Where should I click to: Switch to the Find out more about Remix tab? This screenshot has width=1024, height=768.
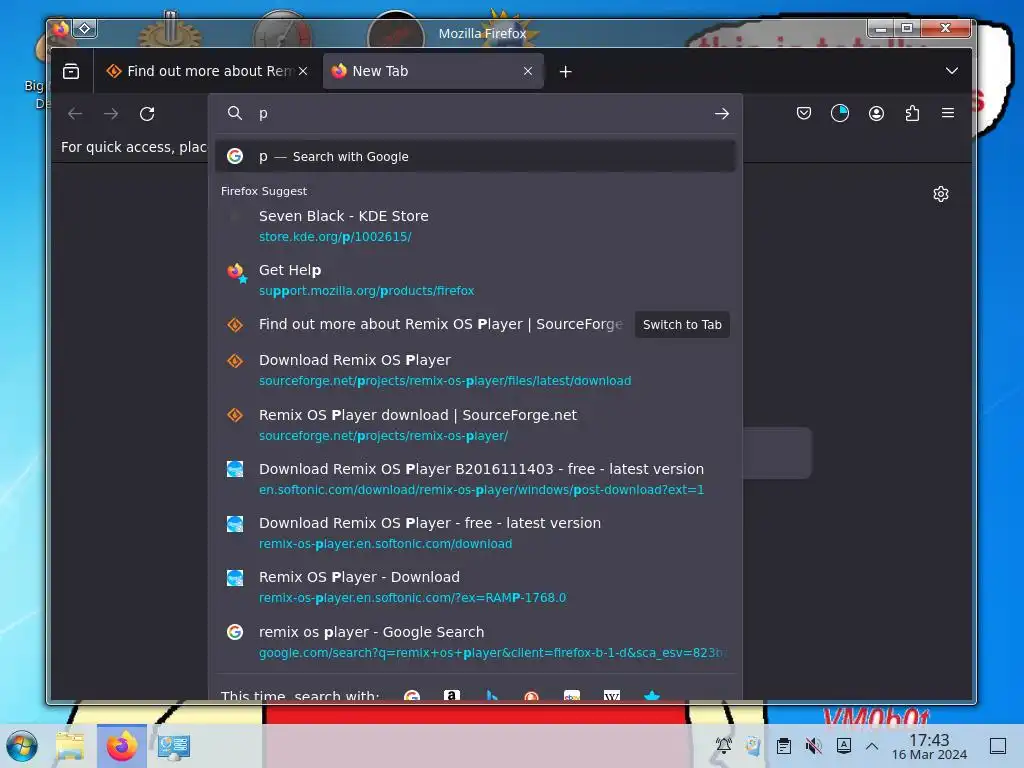coord(200,71)
